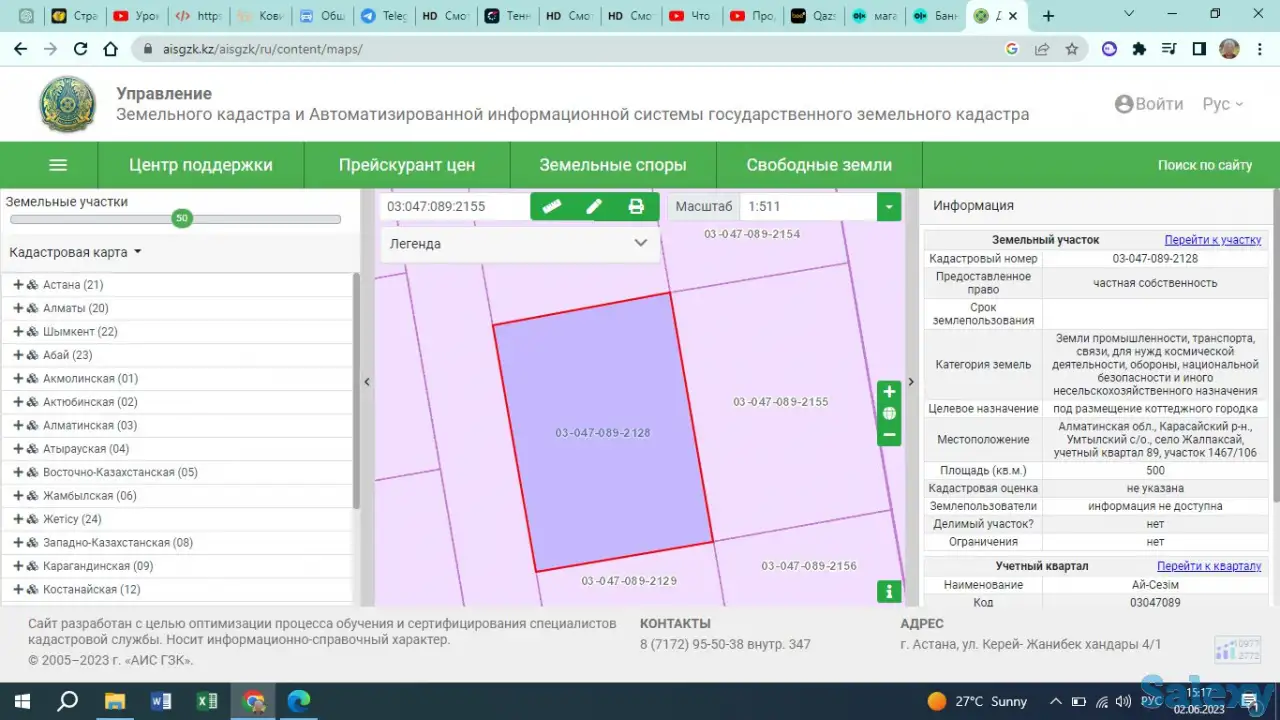Click the globe full-extent map button
This screenshot has width=1280, height=720.
click(889, 414)
